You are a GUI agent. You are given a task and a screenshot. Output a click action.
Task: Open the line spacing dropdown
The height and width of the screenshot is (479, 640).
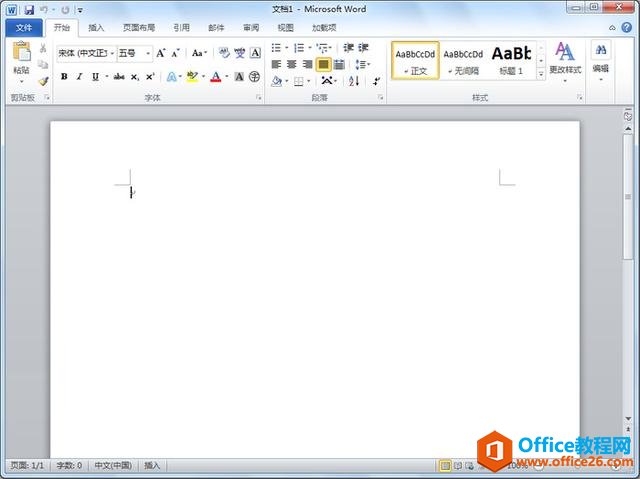(362, 64)
